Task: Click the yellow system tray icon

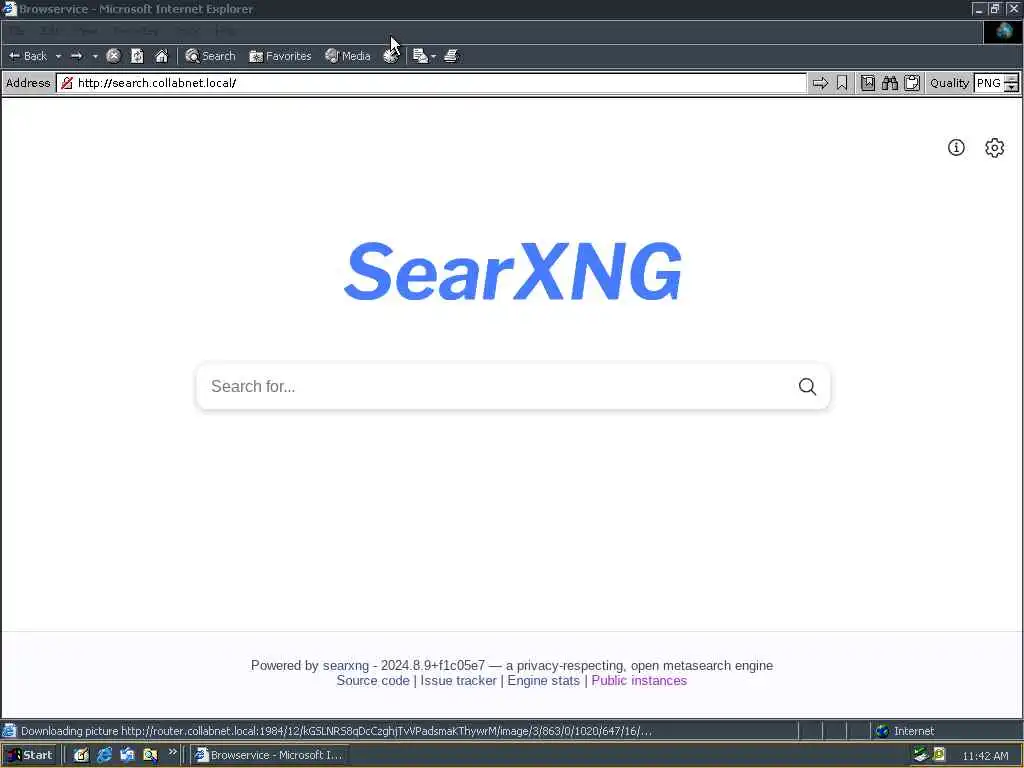Action: [939, 754]
